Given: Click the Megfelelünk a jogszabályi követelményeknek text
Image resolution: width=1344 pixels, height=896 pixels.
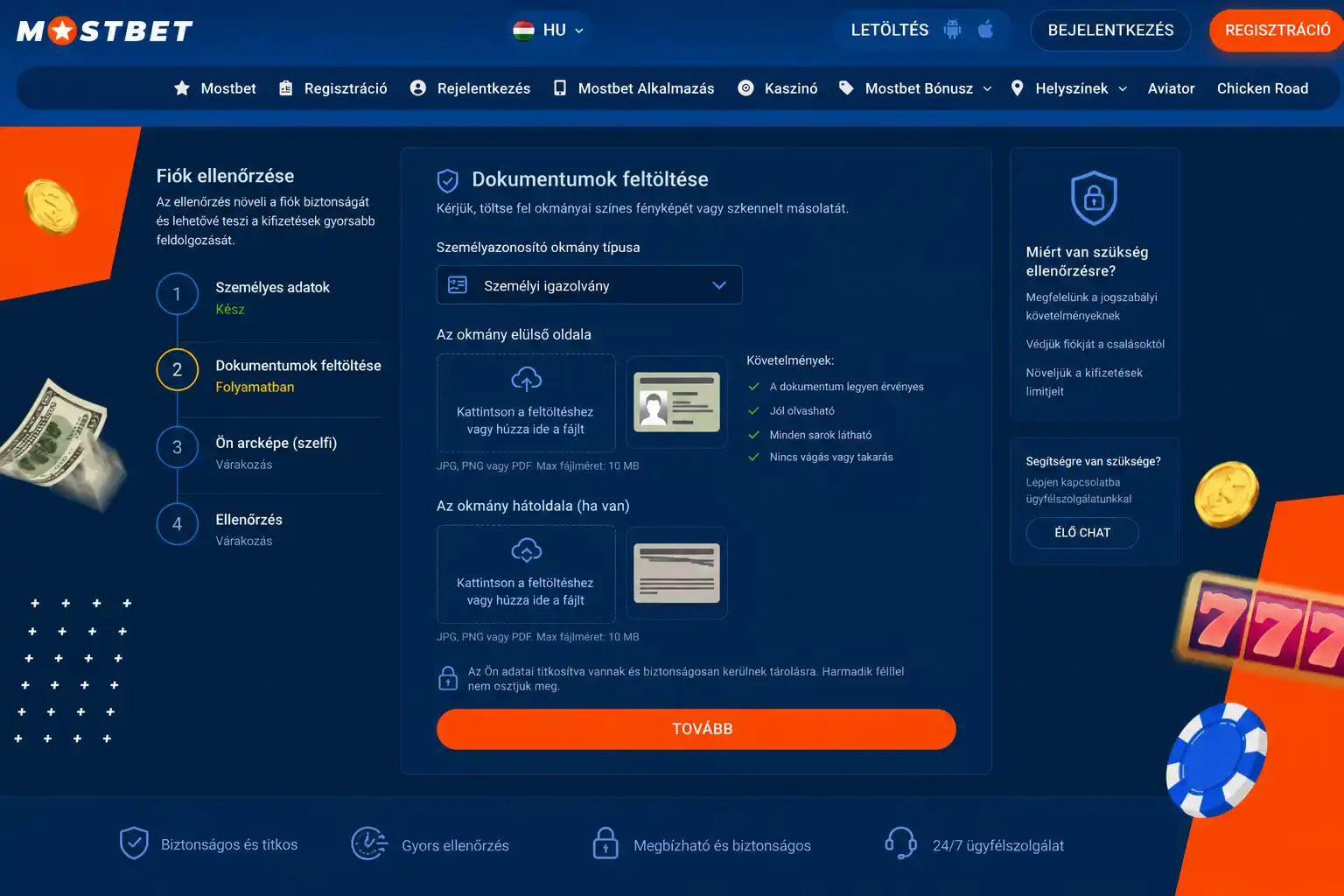Looking at the screenshot, I should click(1091, 306).
